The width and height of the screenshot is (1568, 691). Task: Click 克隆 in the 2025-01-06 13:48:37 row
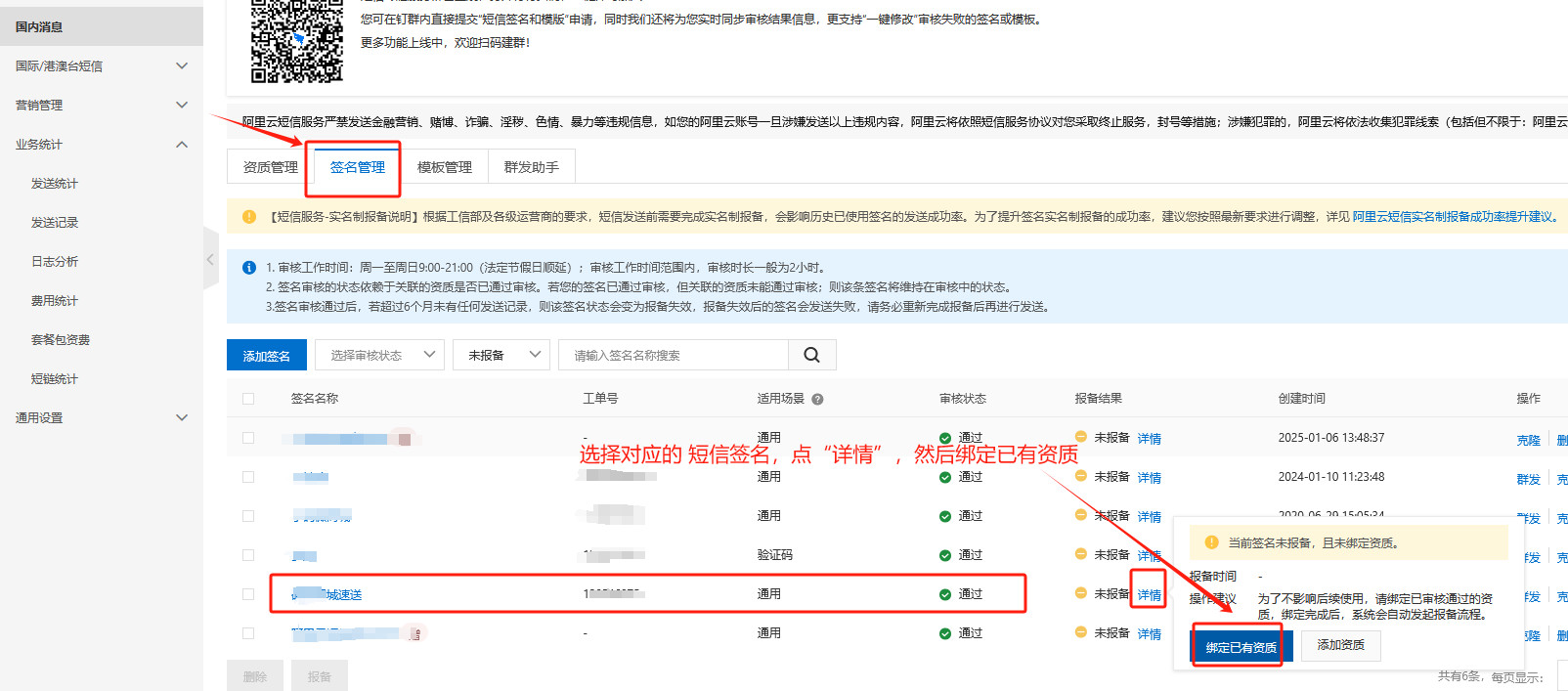coord(1529,440)
